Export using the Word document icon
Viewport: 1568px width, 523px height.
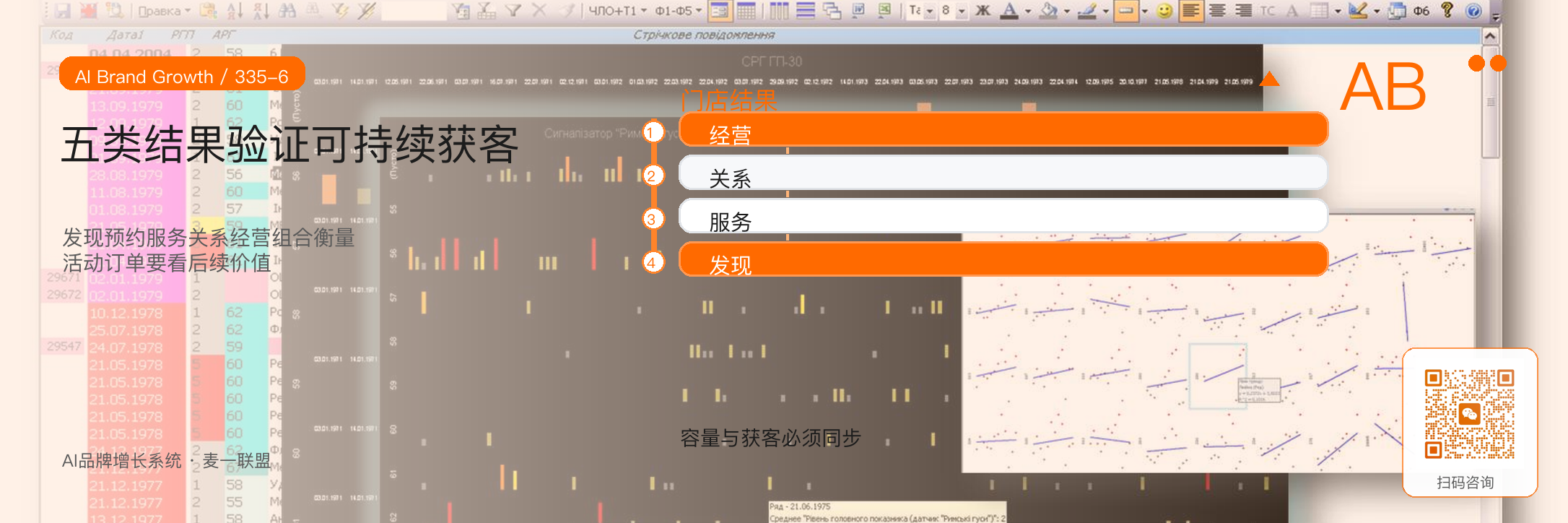pyautogui.click(x=858, y=11)
